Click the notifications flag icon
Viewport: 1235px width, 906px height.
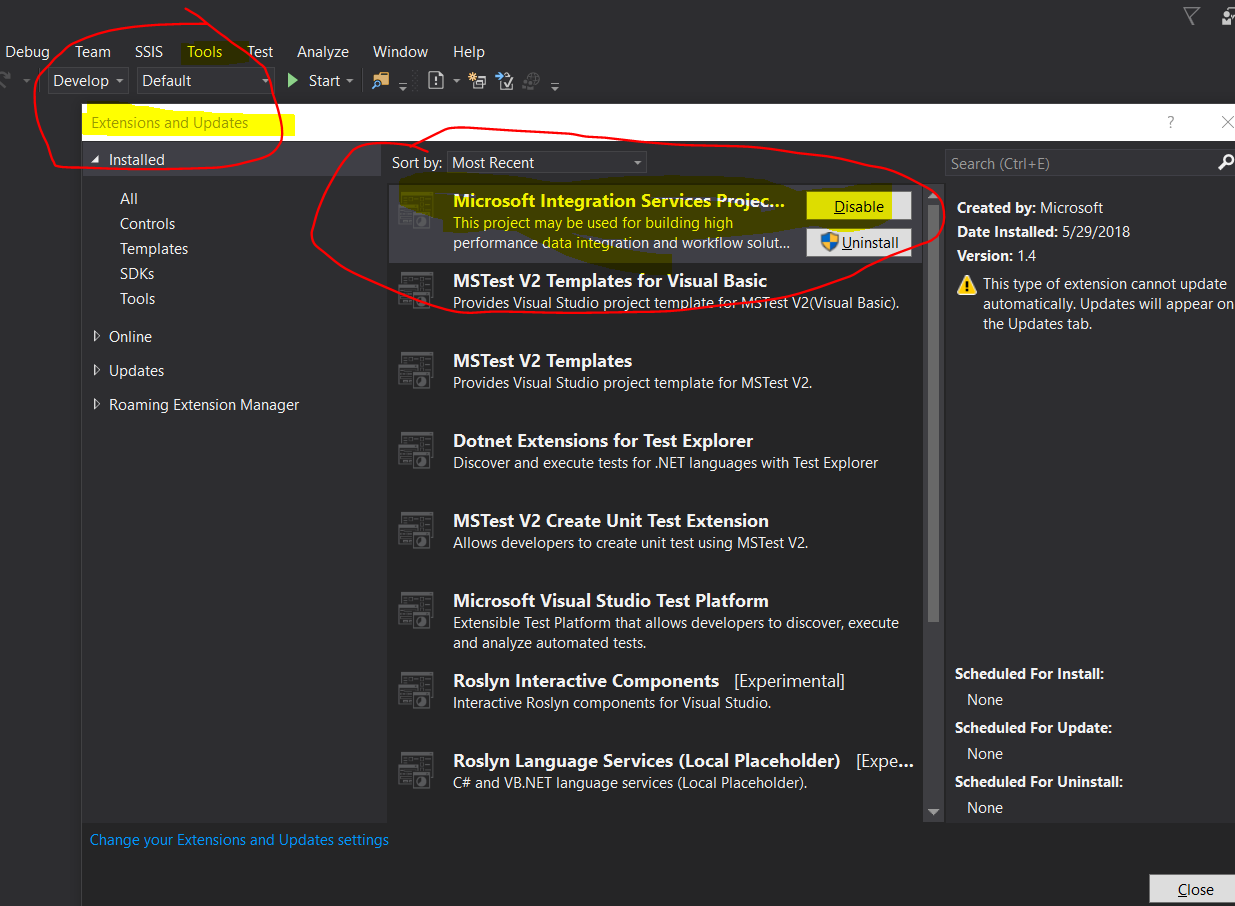click(1191, 15)
